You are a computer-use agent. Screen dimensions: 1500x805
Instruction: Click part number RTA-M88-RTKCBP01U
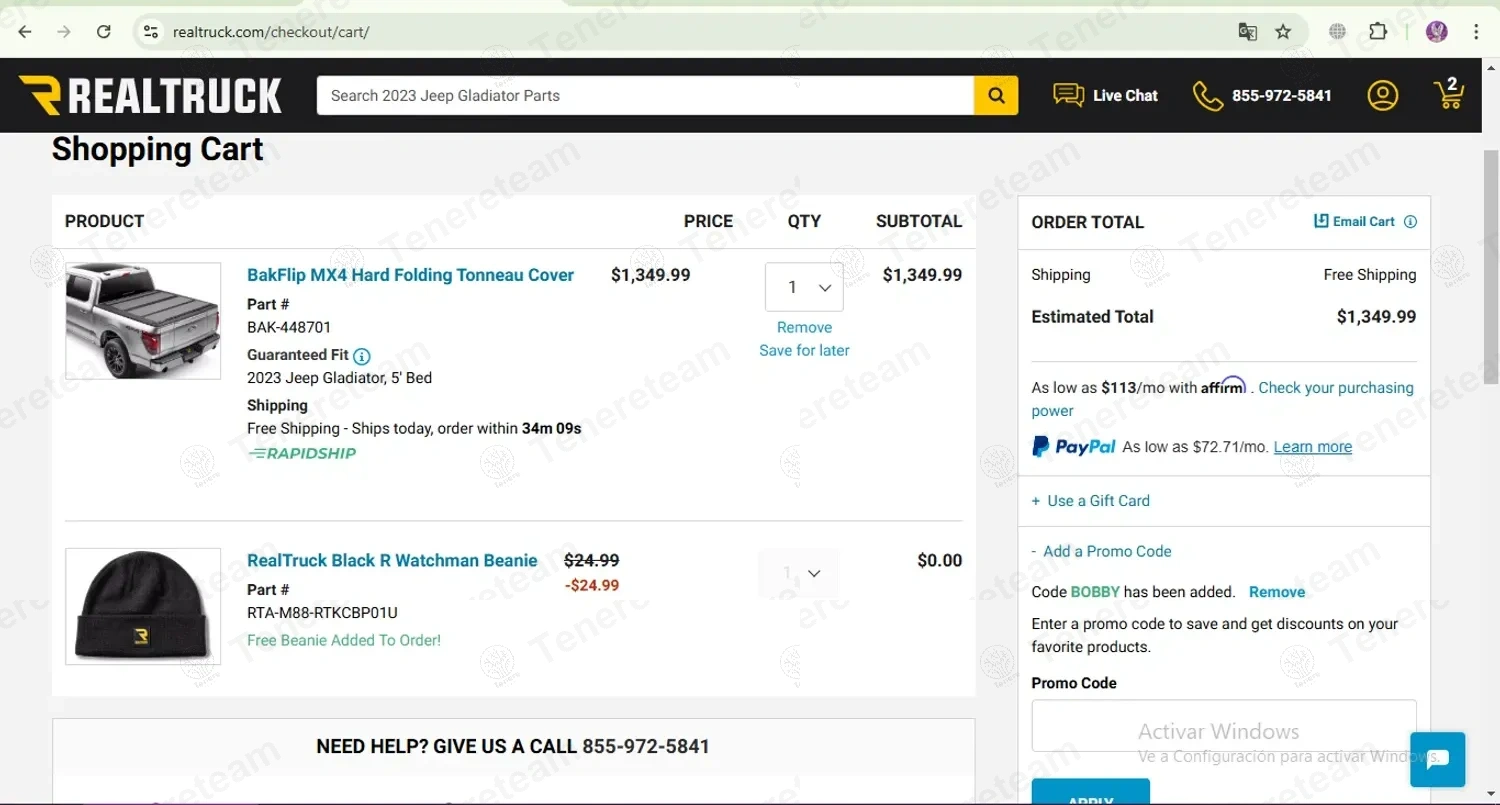point(322,613)
